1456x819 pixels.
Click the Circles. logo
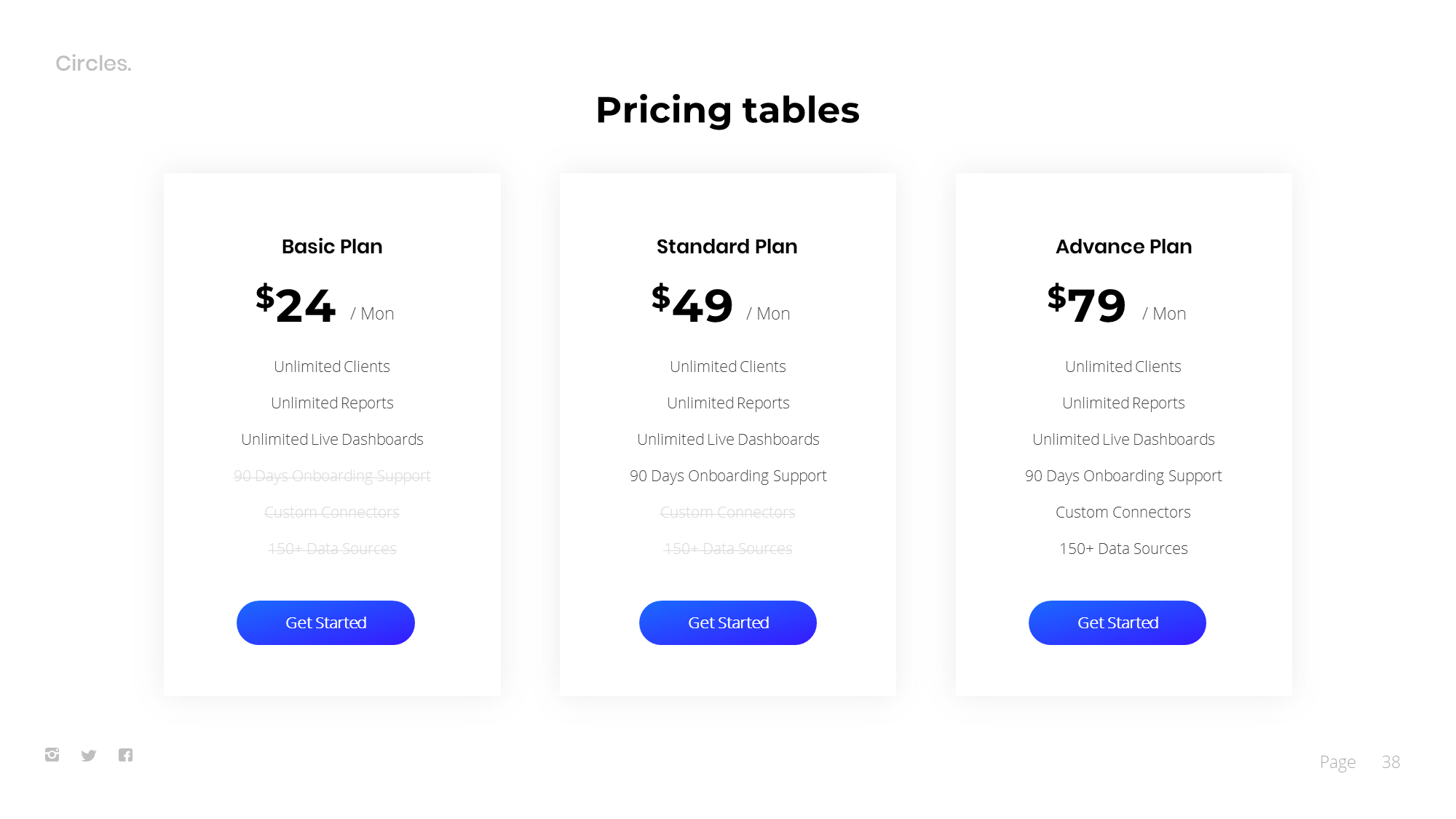[x=93, y=63]
